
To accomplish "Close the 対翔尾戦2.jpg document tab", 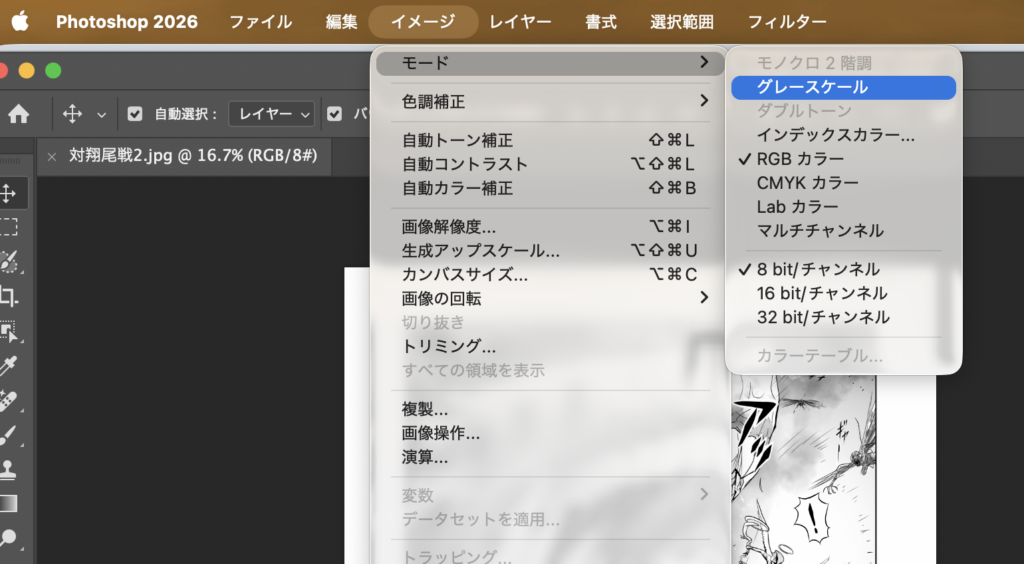I will [52, 156].
